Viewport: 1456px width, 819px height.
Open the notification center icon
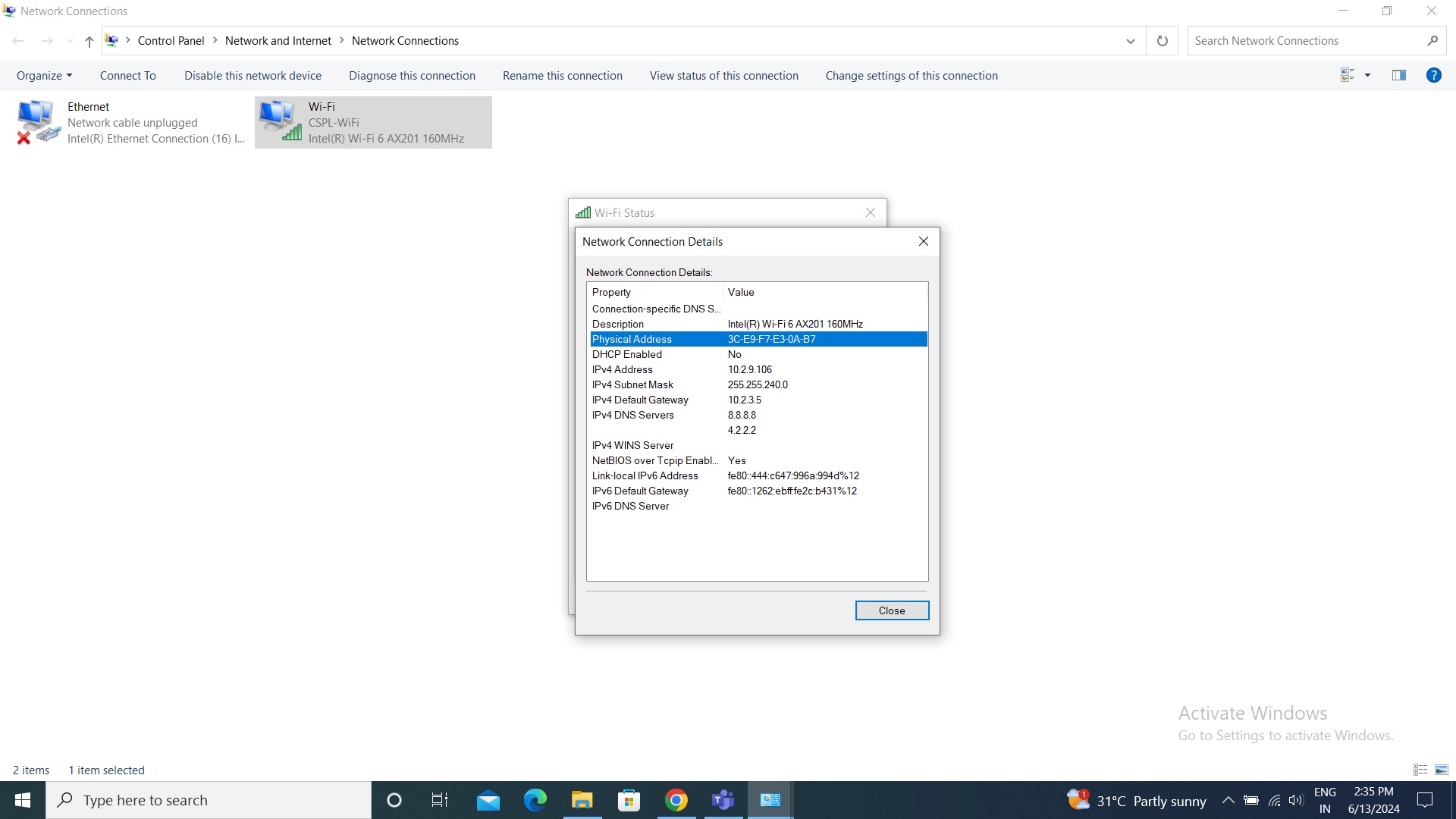click(1425, 800)
